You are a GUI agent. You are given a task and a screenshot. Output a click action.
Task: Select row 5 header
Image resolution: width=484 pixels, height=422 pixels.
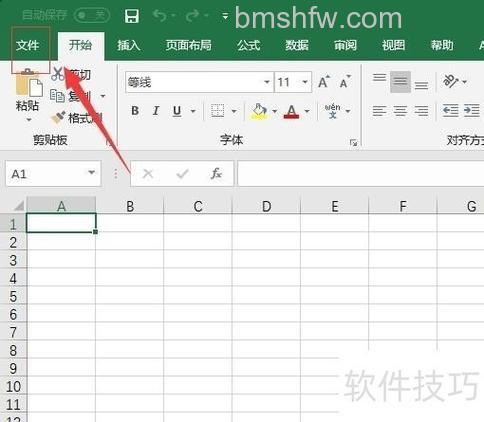click(13, 296)
